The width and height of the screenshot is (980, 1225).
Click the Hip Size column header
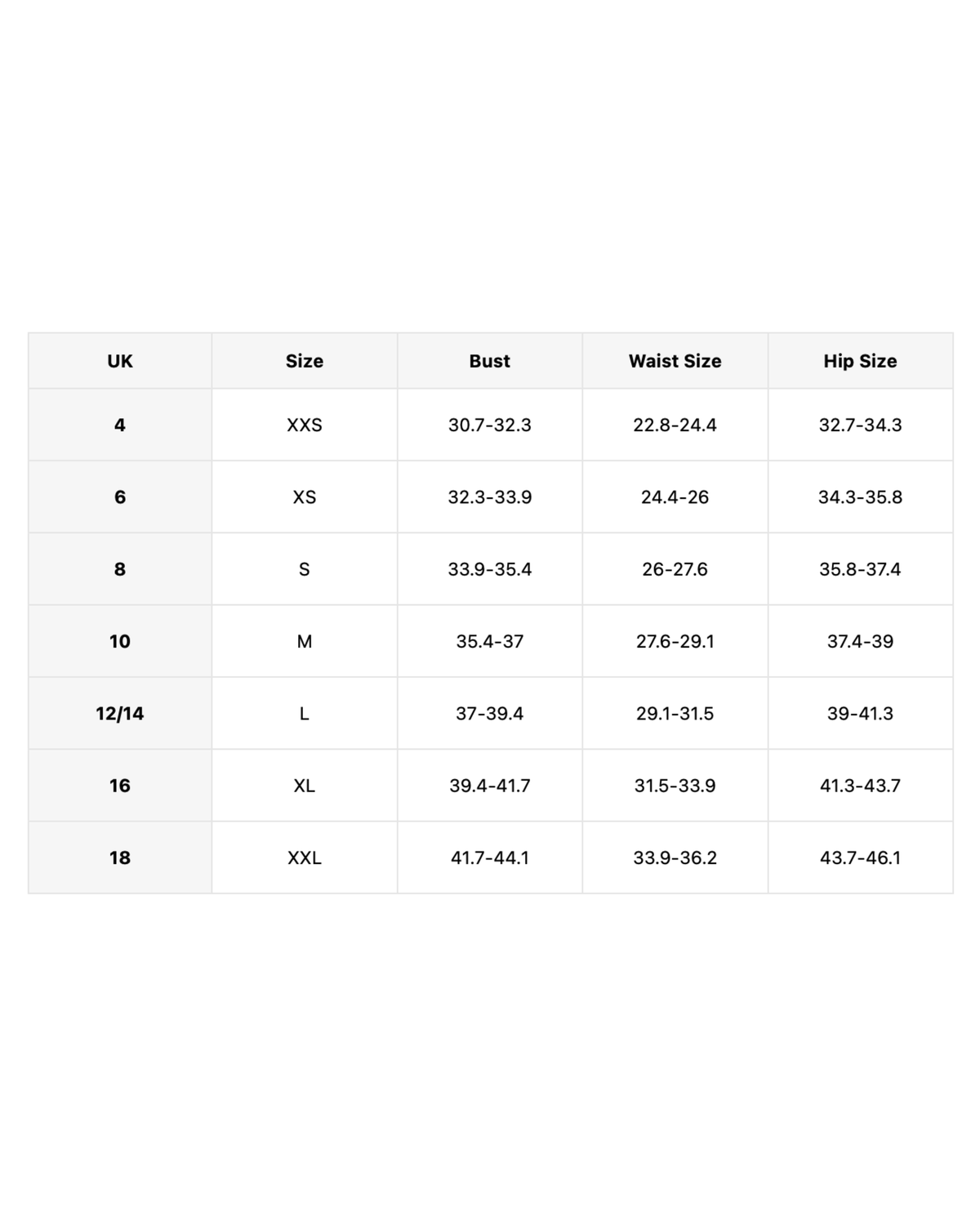point(861,361)
